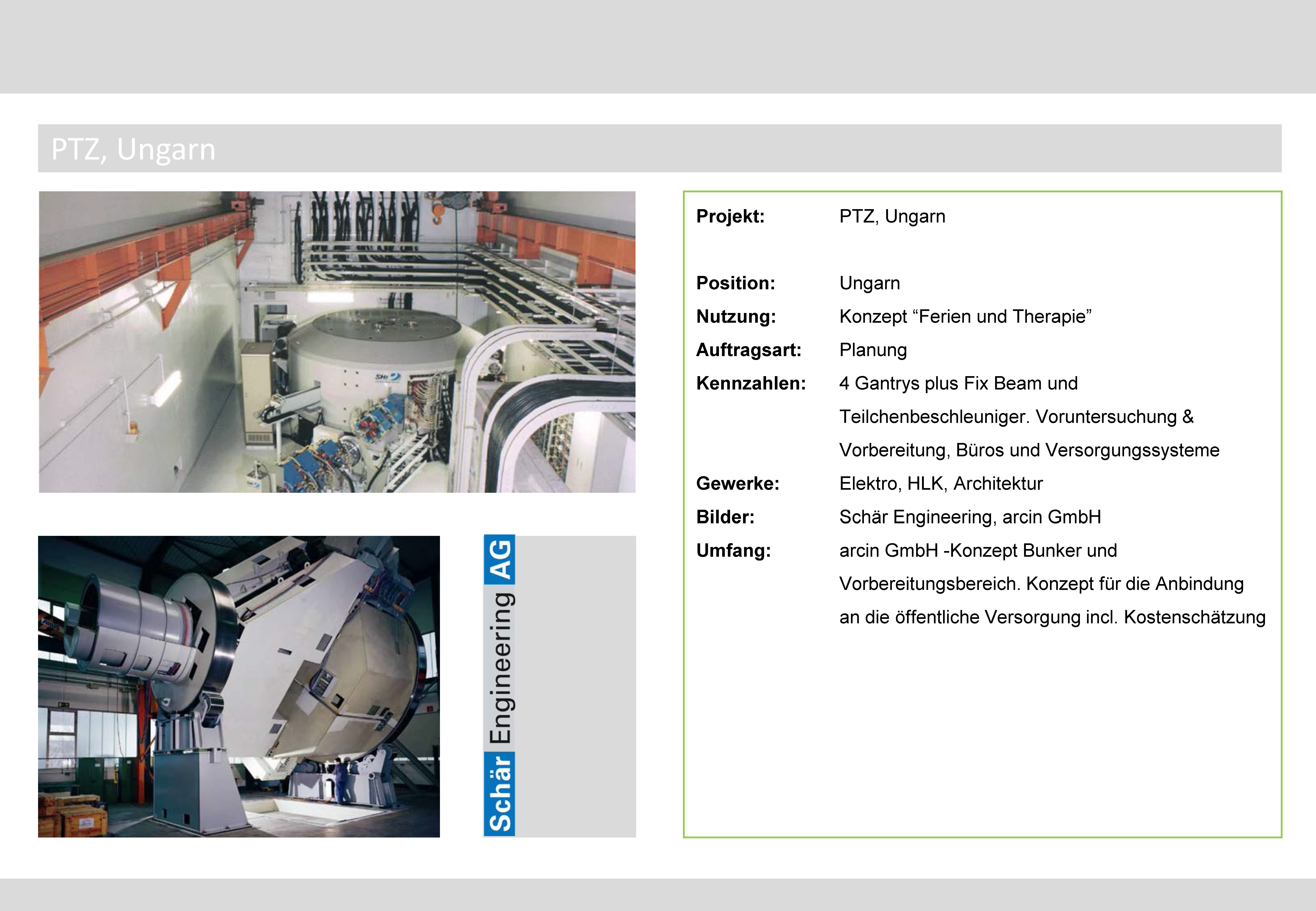Select the text 'Schär Engineering, arcin GmbH'
The height and width of the screenshot is (911, 1316).
pos(970,518)
